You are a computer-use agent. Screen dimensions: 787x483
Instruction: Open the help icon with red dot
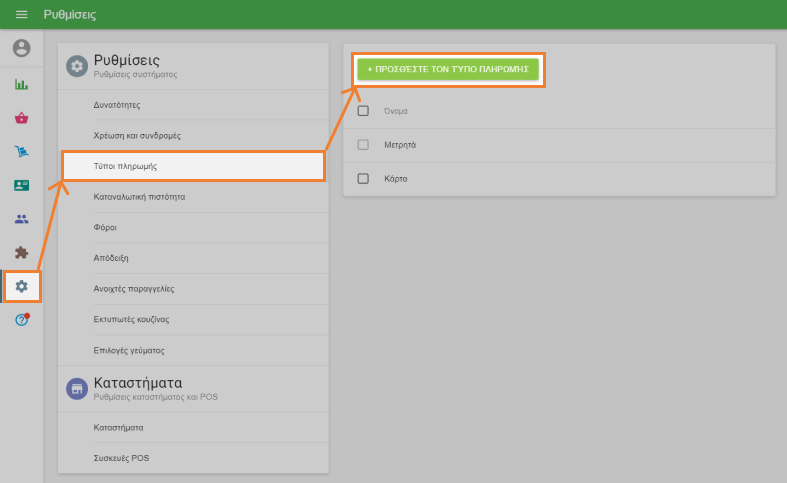pos(21,320)
